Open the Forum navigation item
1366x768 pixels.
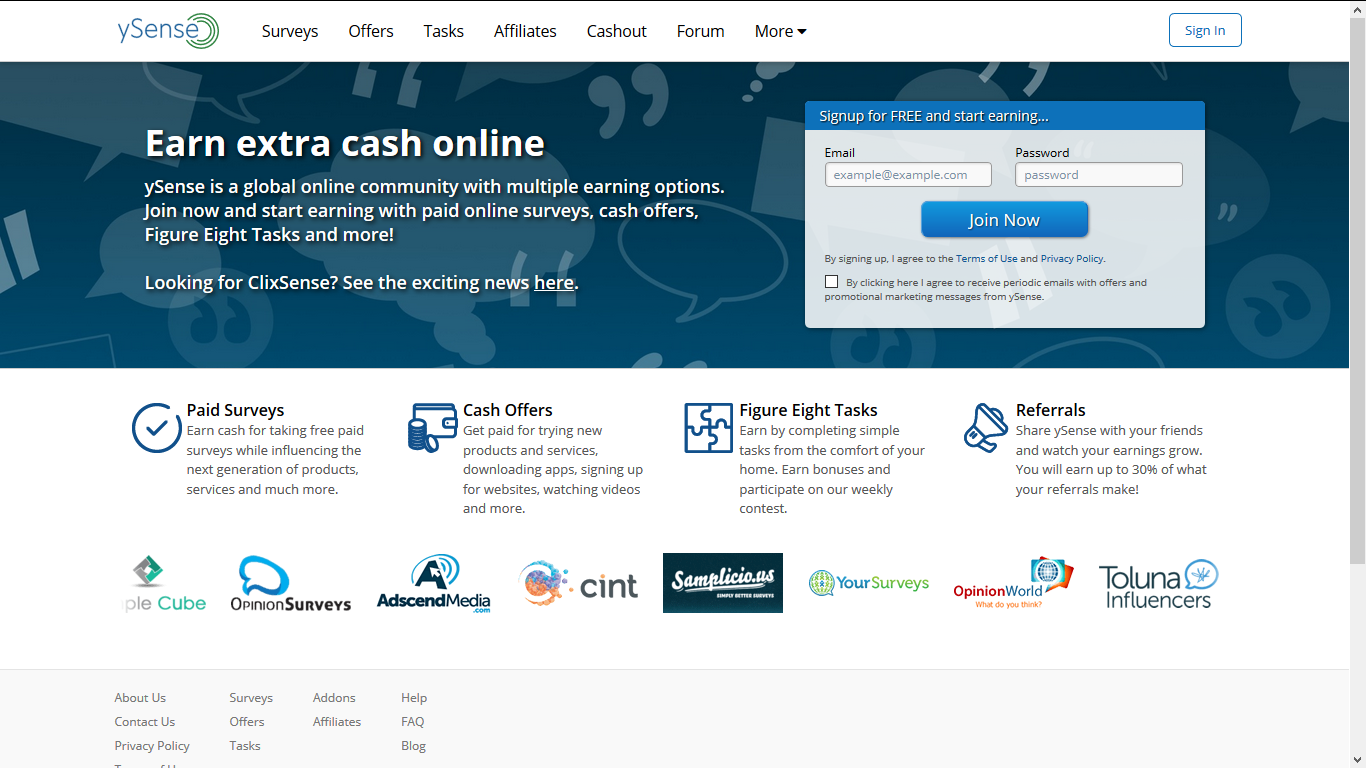(x=700, y=31)
